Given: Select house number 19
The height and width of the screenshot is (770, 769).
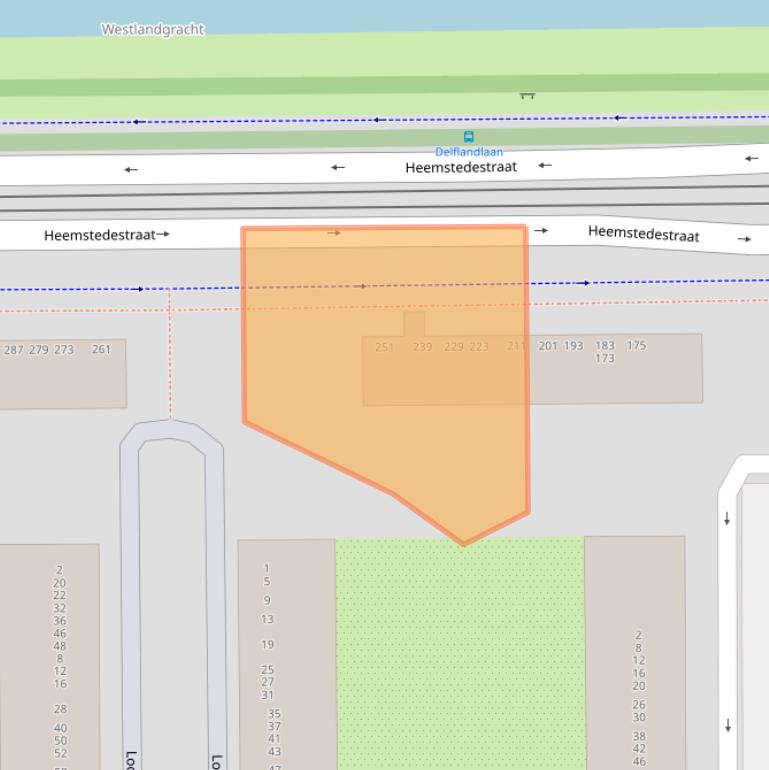Looking at the screenshot, I should [267, 645].
